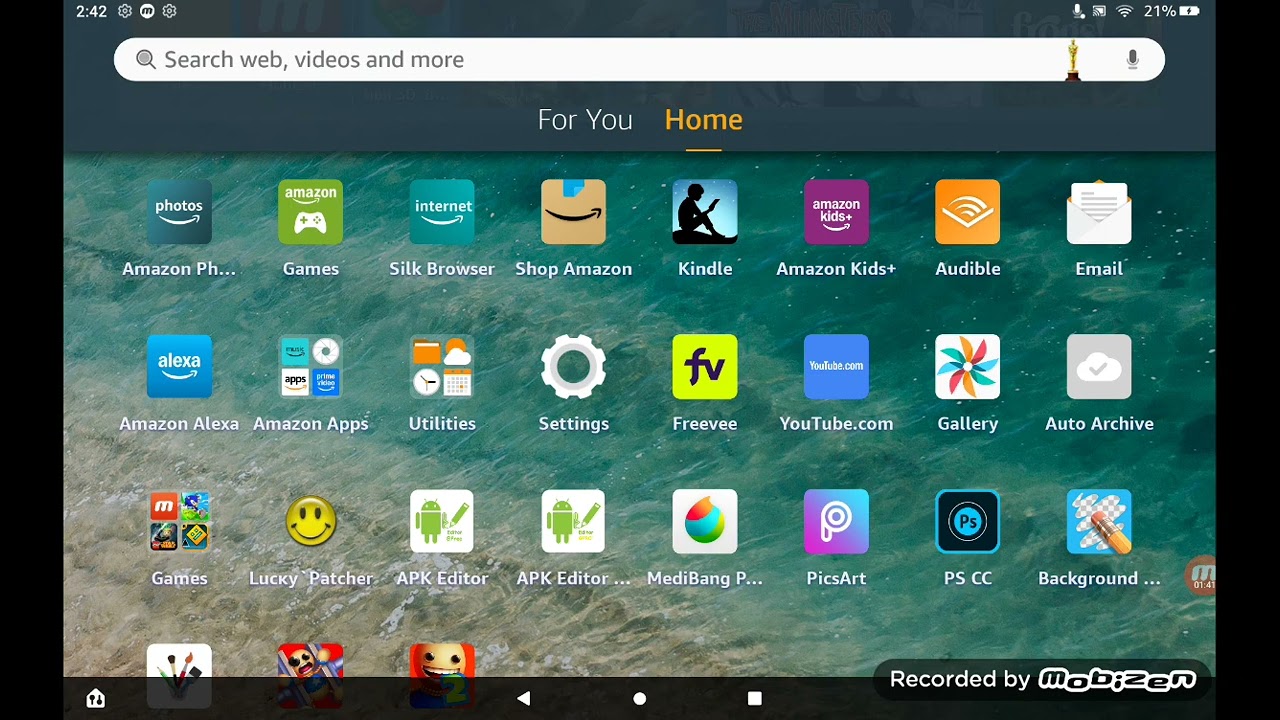Tap the search web, videos field
Screen dimensions: 1280x720
click(x=639, y=60)
